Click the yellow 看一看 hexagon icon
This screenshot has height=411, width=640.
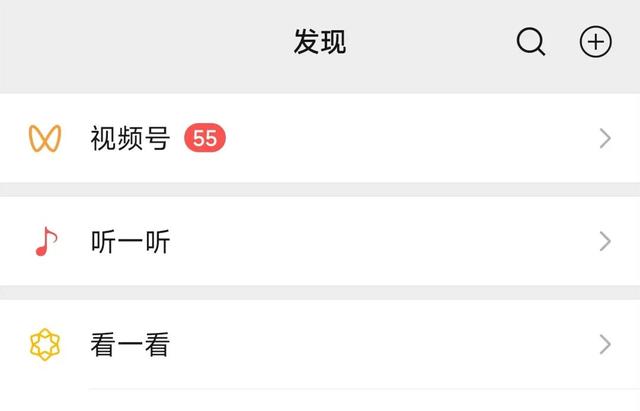[45, 346]
